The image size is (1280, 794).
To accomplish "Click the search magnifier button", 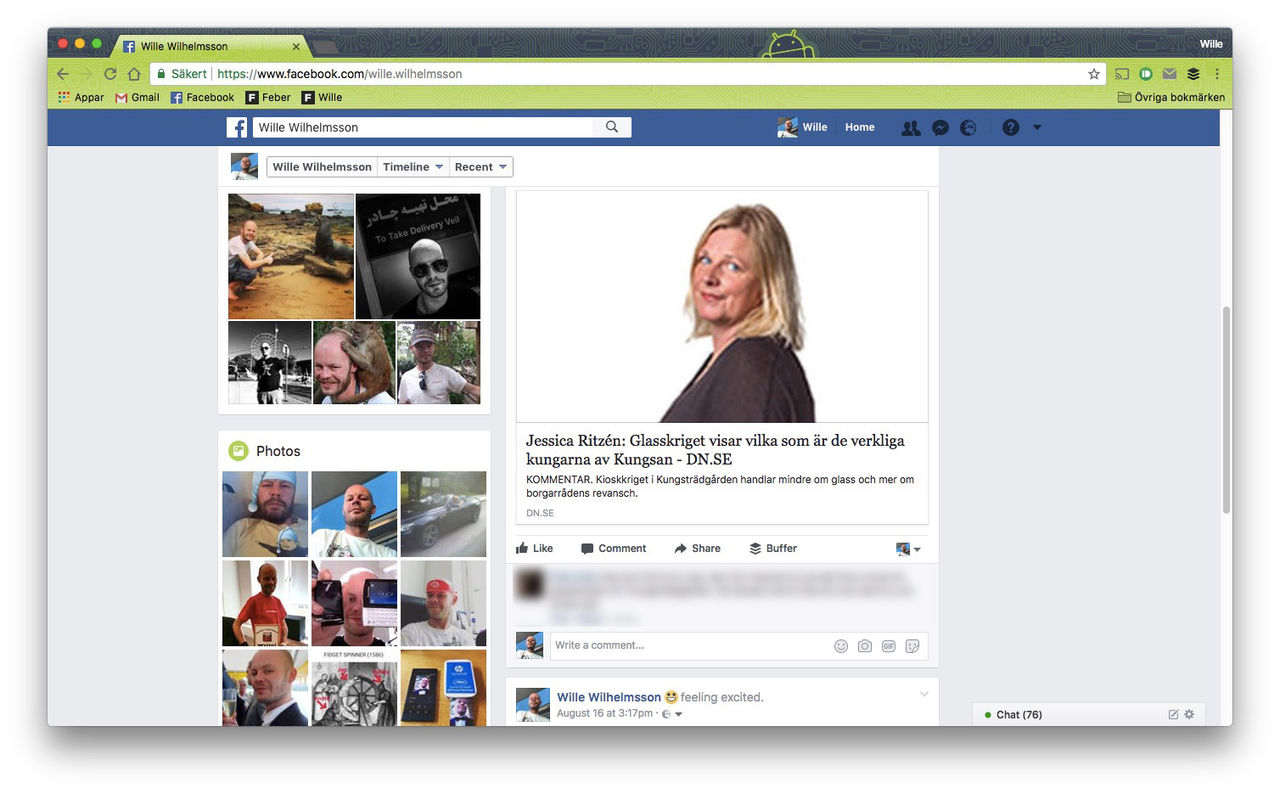I will click(612, 127).
